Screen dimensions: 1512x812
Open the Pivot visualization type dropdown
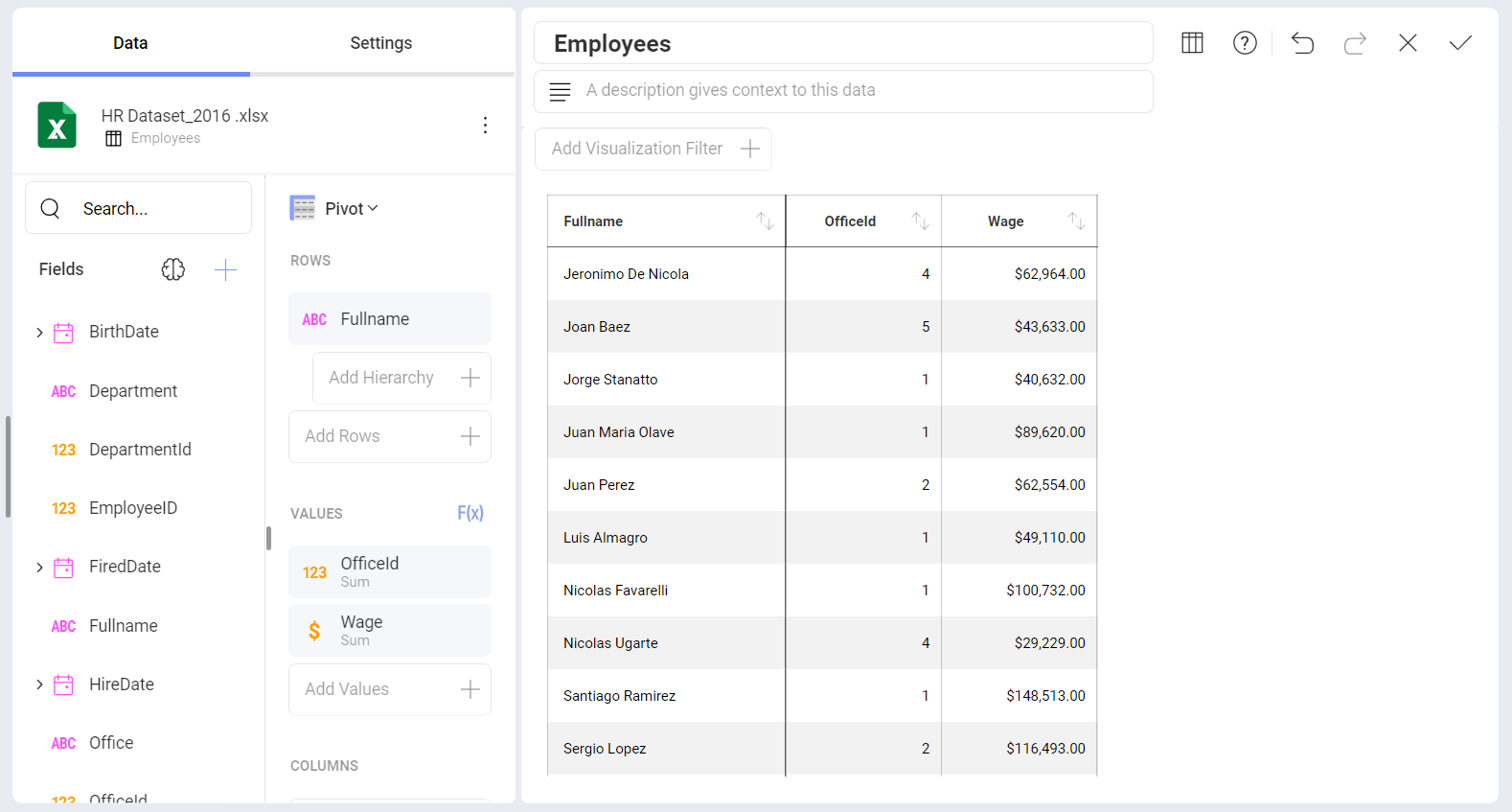[x=352, y=209]
